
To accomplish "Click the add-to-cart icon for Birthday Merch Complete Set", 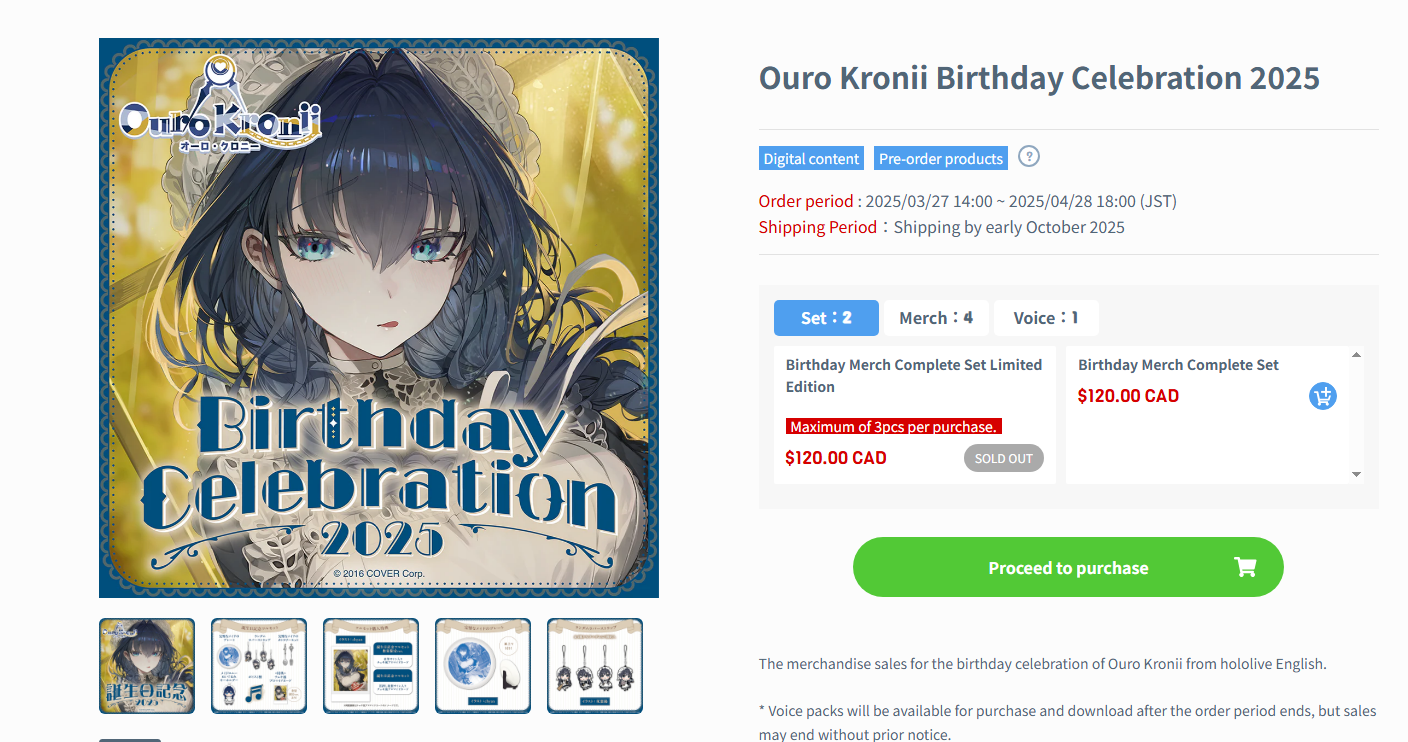I will click(x=1323, y=396).
